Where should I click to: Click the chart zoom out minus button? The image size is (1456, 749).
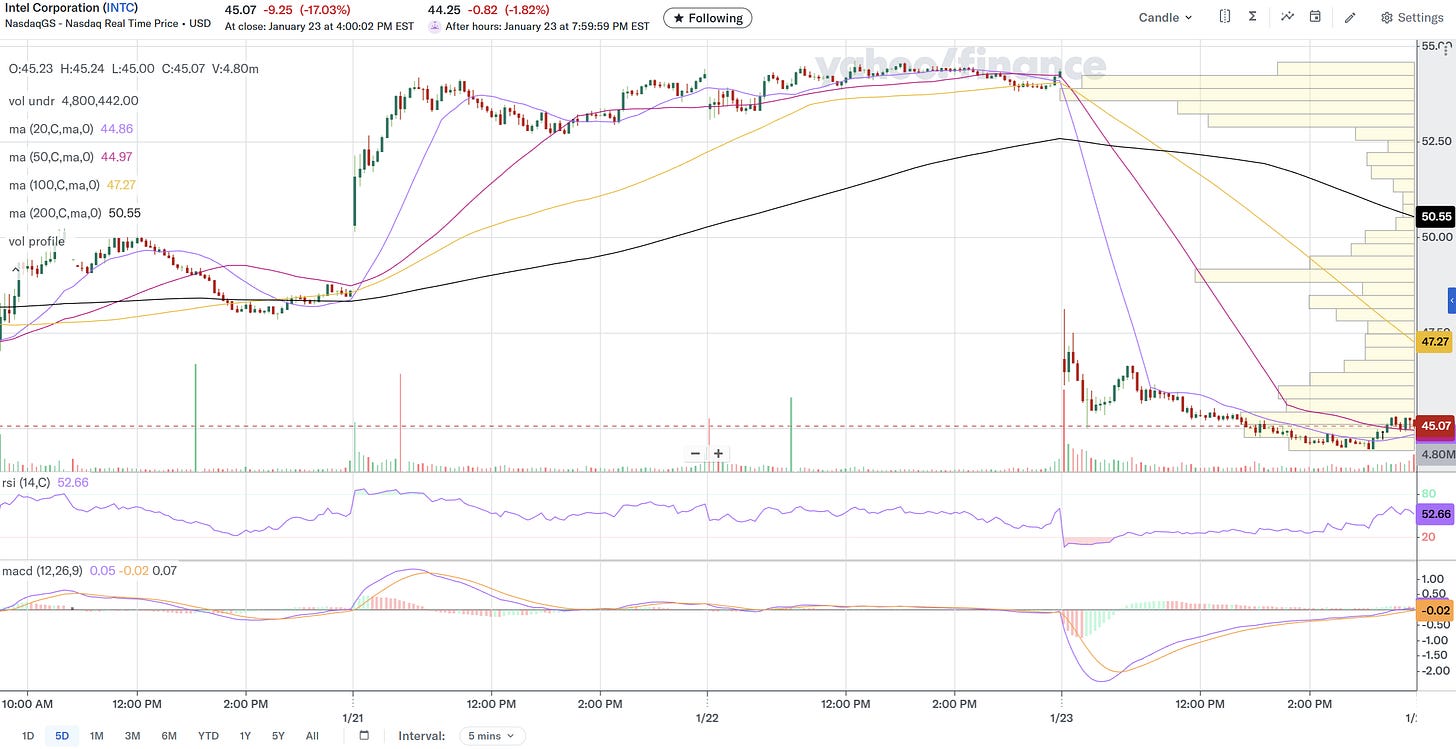pos(695,453)
